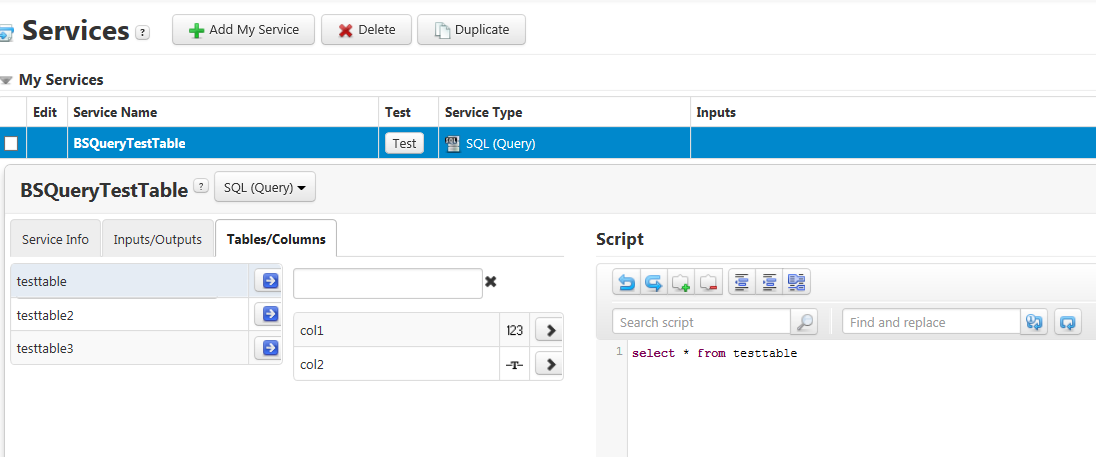Select the Tables/Columns tab

click(x=276, y=239)
